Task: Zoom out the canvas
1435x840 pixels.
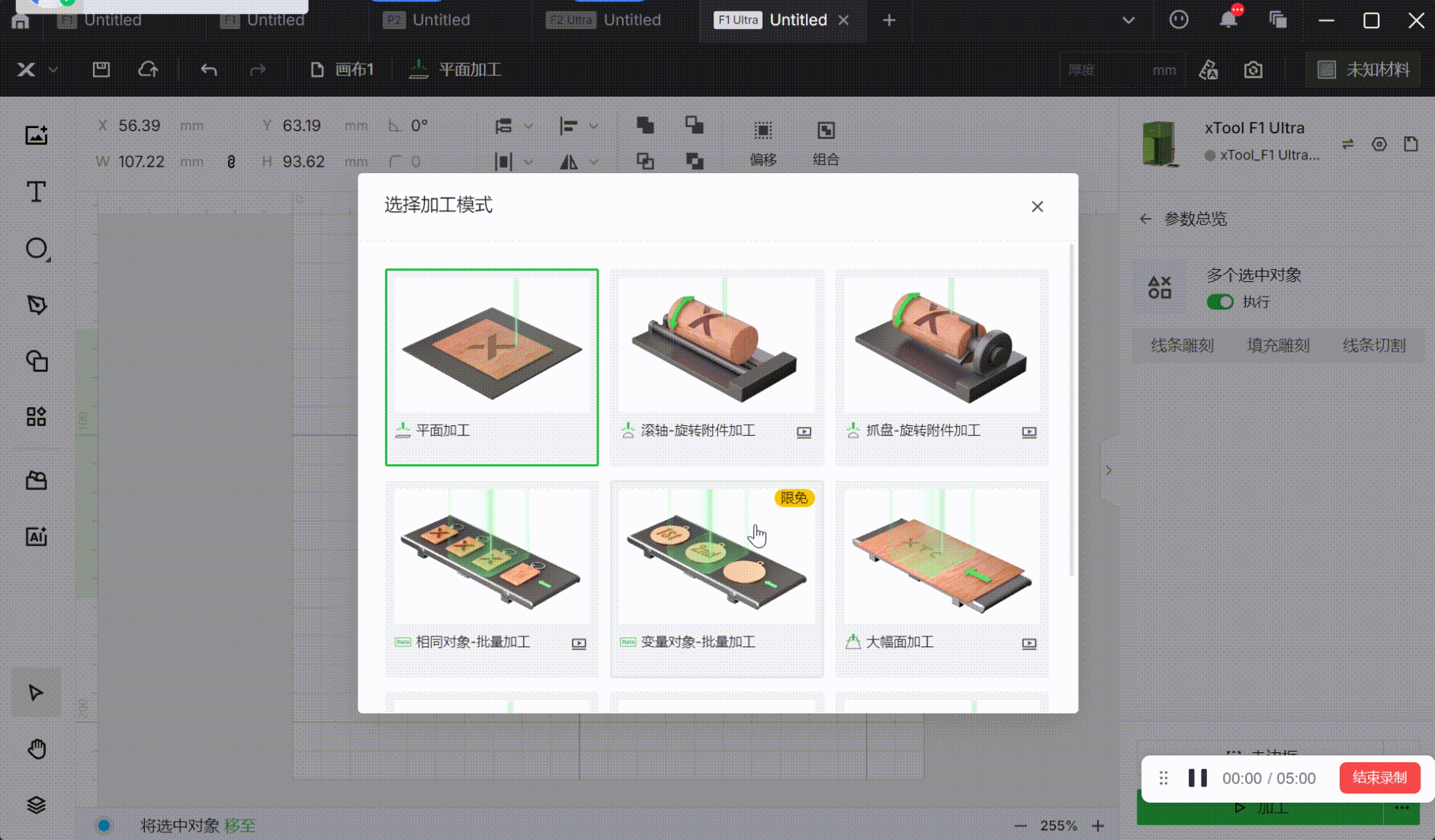Action: click(1021, 826)
